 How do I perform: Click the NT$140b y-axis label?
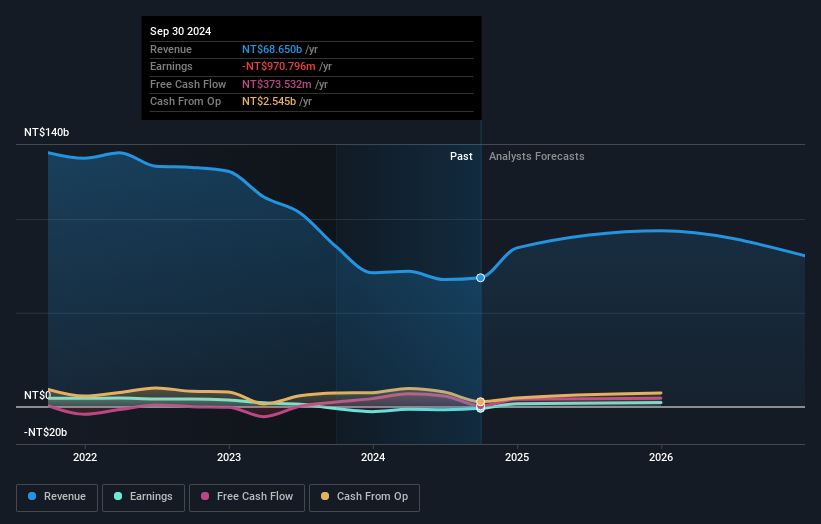[x=47, y=132]
